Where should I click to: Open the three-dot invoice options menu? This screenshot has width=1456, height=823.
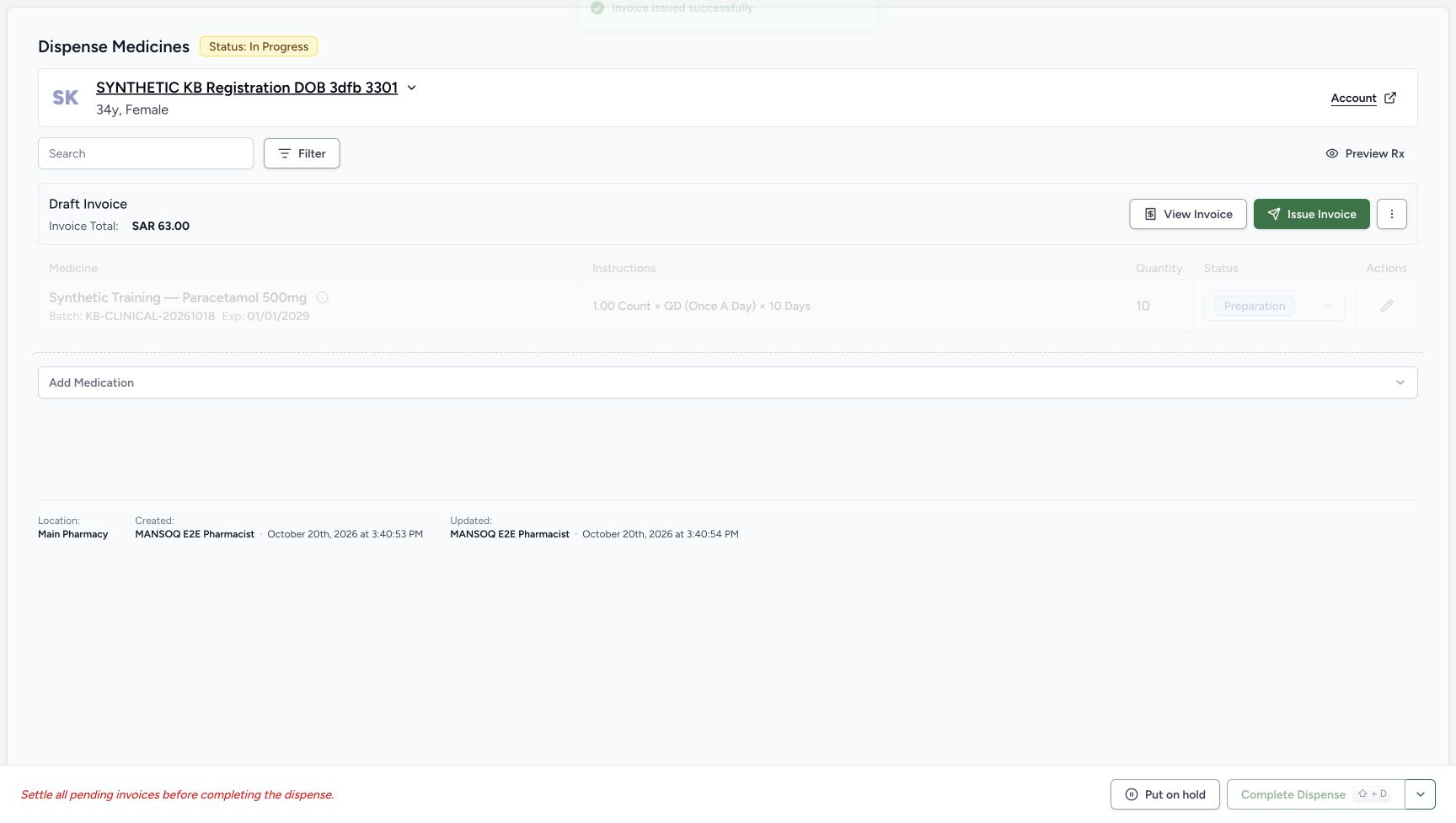pyautogui.click(x=1391, y=214)
